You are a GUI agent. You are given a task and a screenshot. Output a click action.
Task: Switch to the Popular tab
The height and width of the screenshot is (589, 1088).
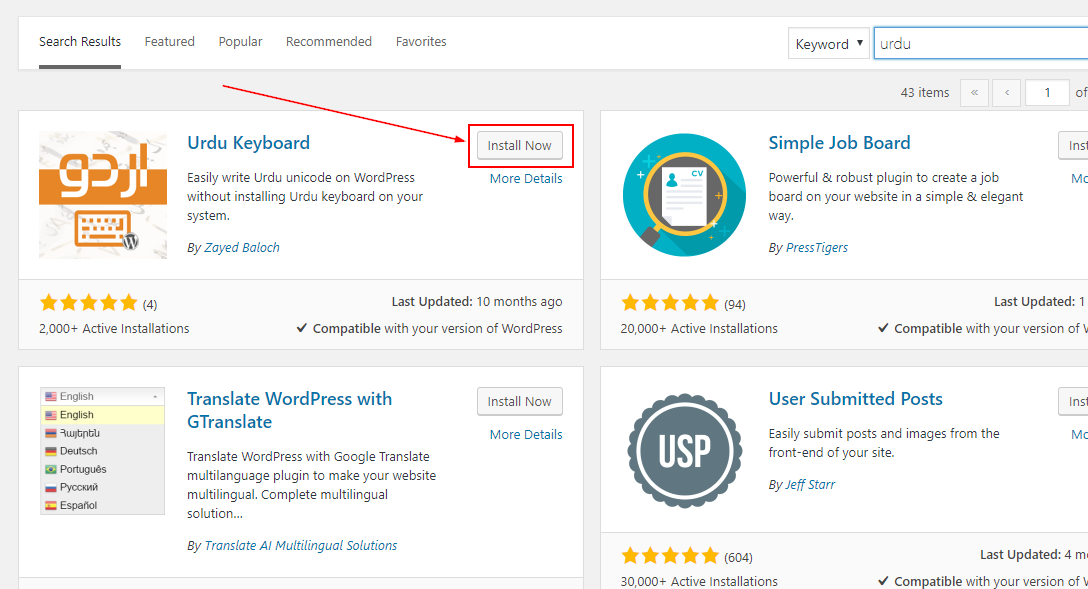point(240,42)
